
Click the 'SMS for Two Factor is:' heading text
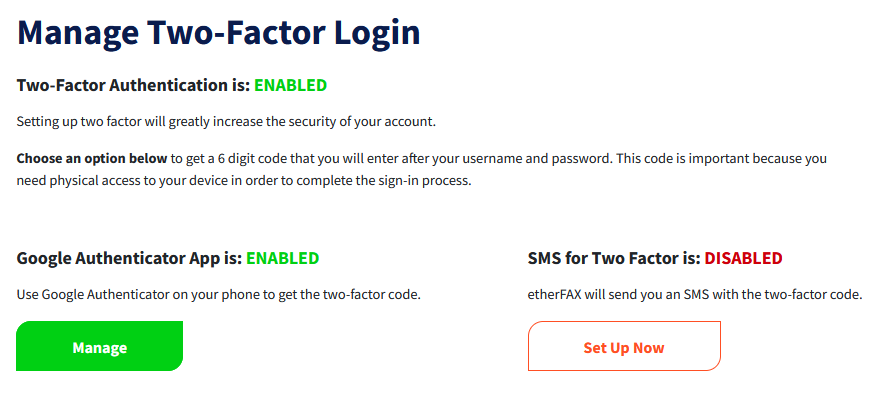[x=614, y=258]
